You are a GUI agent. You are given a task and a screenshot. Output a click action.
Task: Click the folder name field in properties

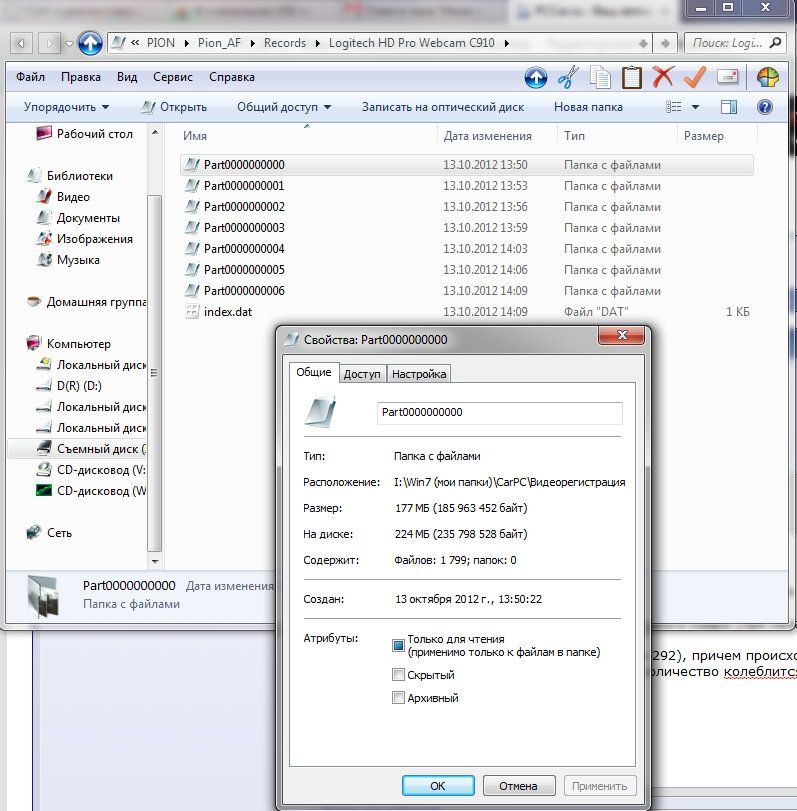500,412
